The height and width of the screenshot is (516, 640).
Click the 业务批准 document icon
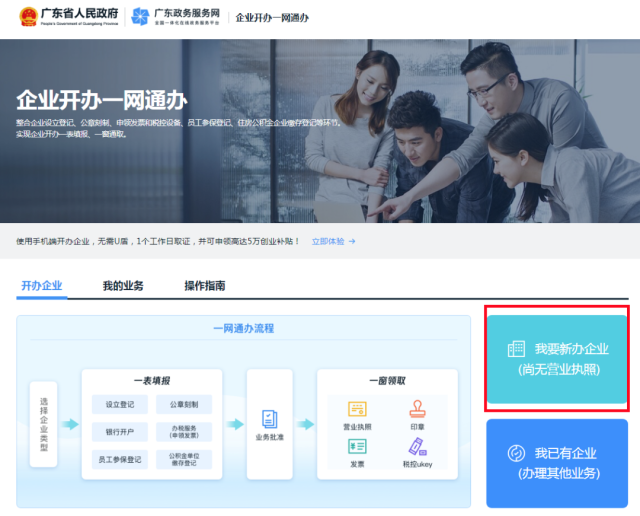coord(269,420)
